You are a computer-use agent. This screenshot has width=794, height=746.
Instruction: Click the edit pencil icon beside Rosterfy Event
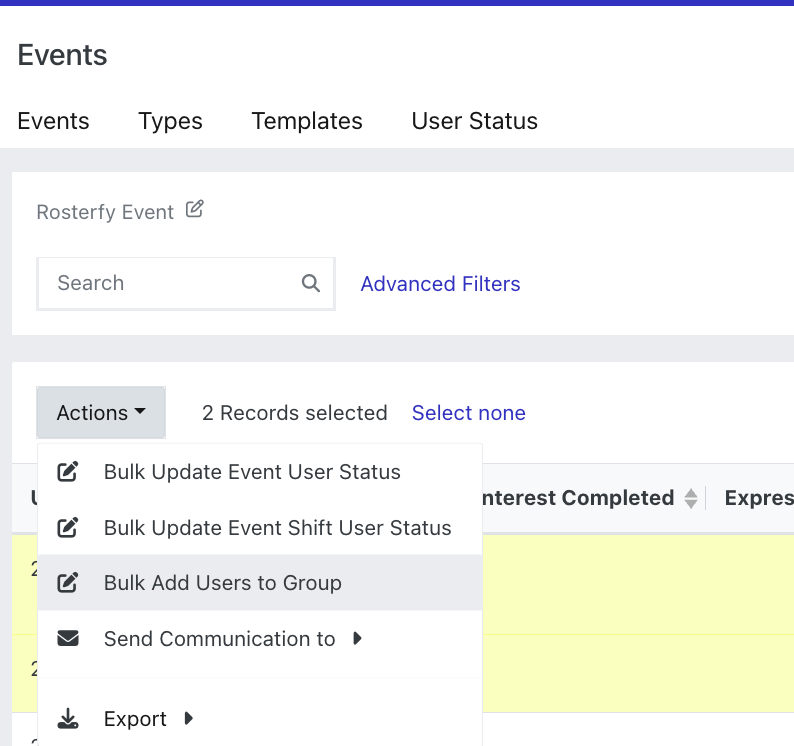tap(195, 210)
